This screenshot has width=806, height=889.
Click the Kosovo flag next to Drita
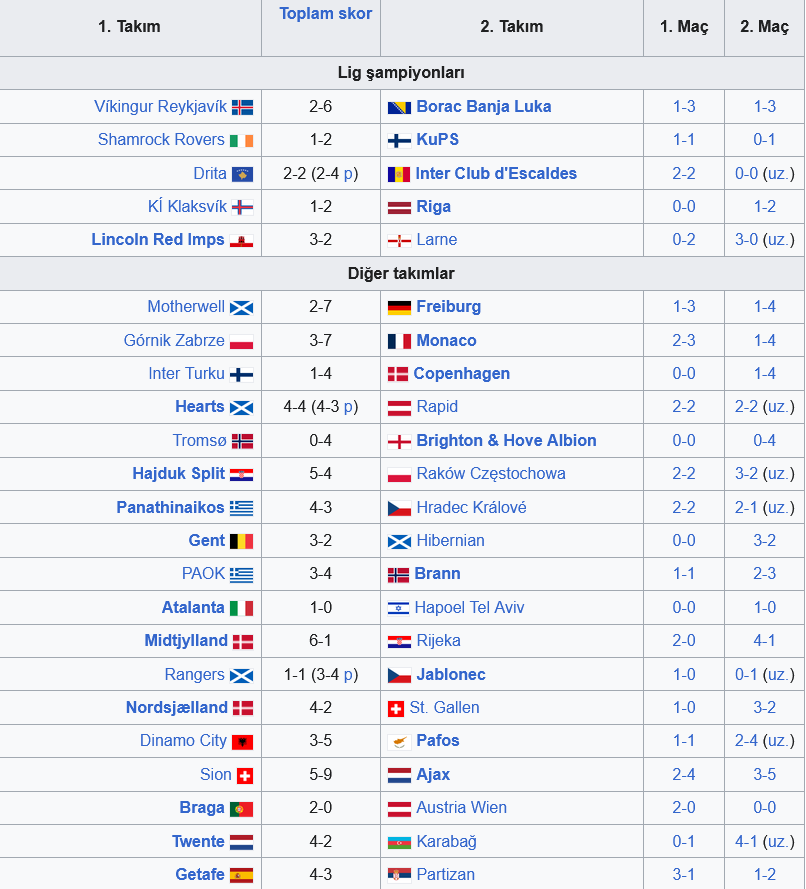click(242, 174)
